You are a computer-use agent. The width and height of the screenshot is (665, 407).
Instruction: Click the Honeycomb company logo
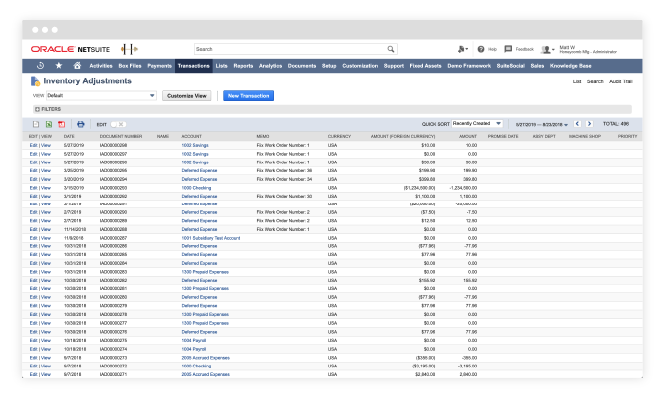(x=129, y=49)
